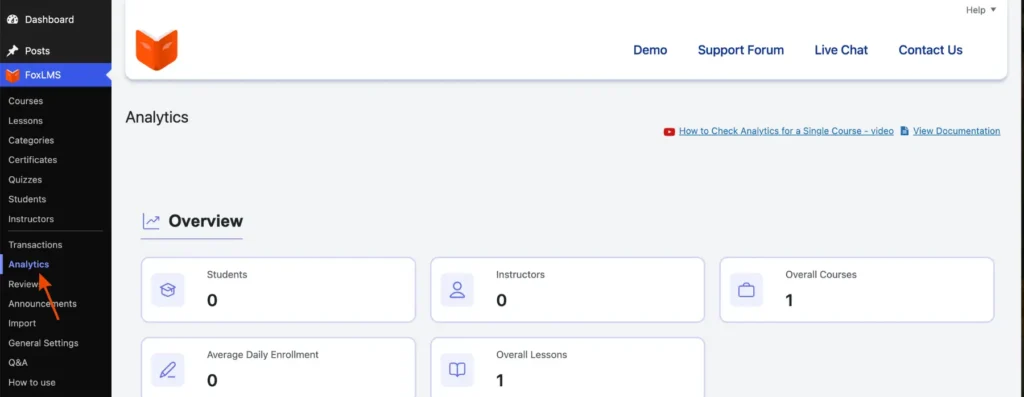Open the Instructors submenu item
Image resolution: width=1024 pixels, height=397 pixels.
(31, 219)
